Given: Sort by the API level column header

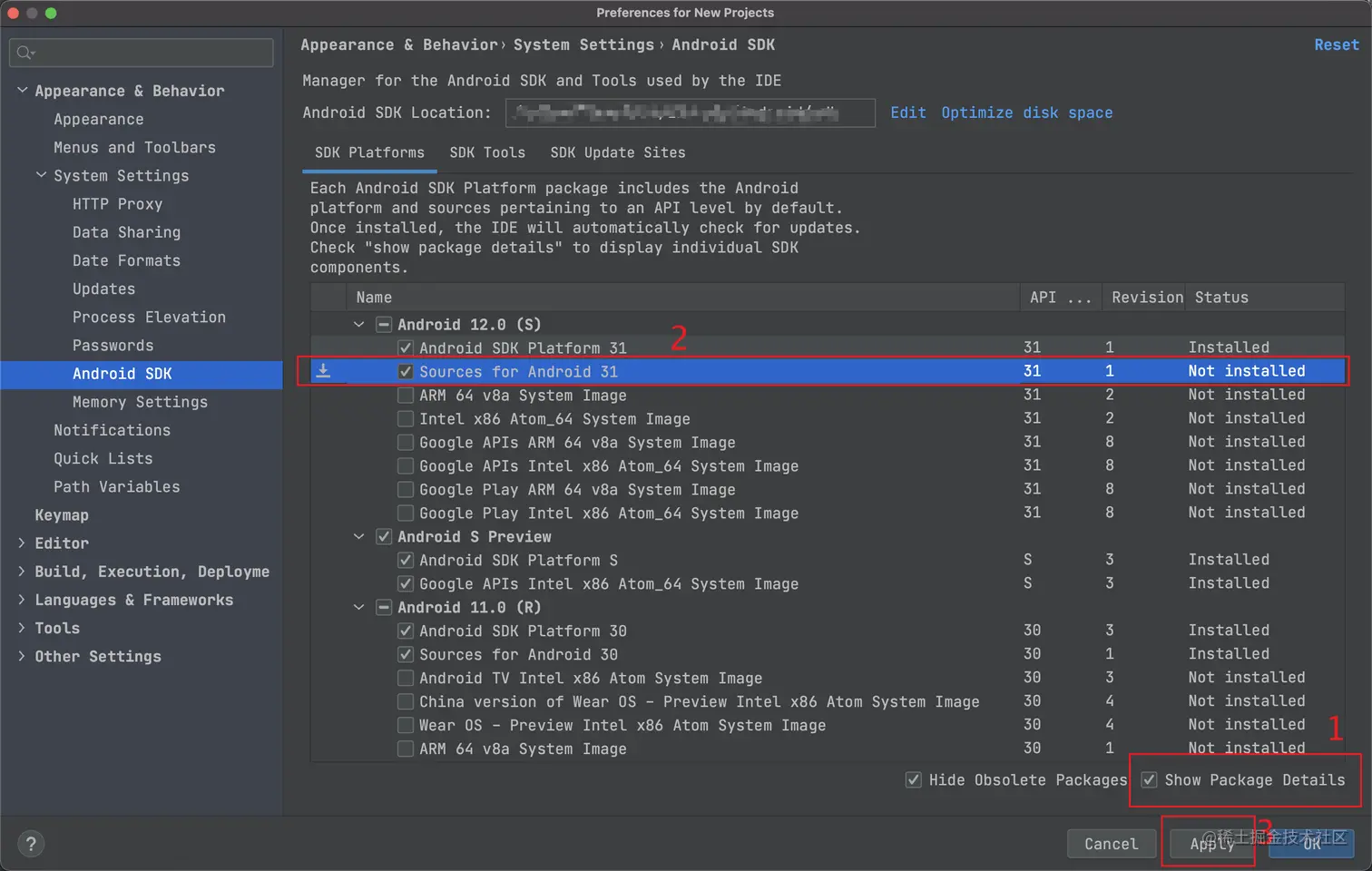Looking at the screenshot, I should coord(1061,297).
